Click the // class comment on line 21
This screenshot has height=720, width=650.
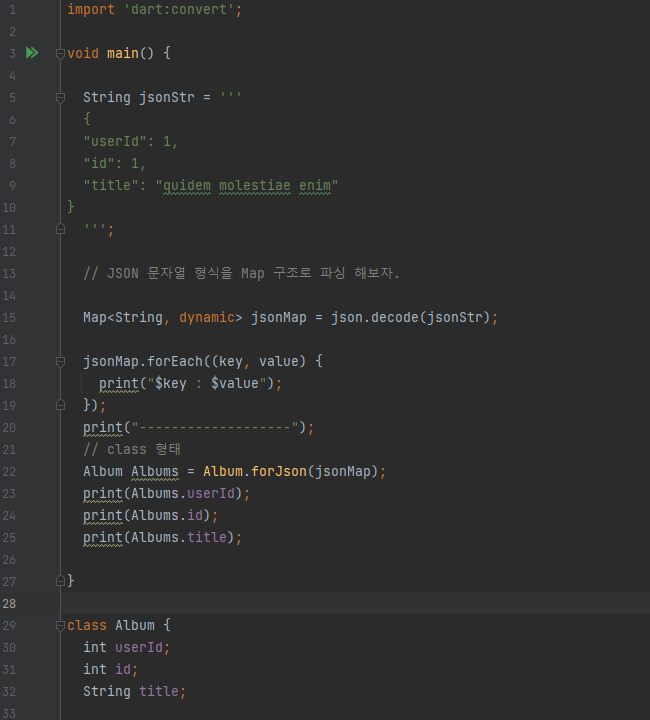[x=132, y=449]
